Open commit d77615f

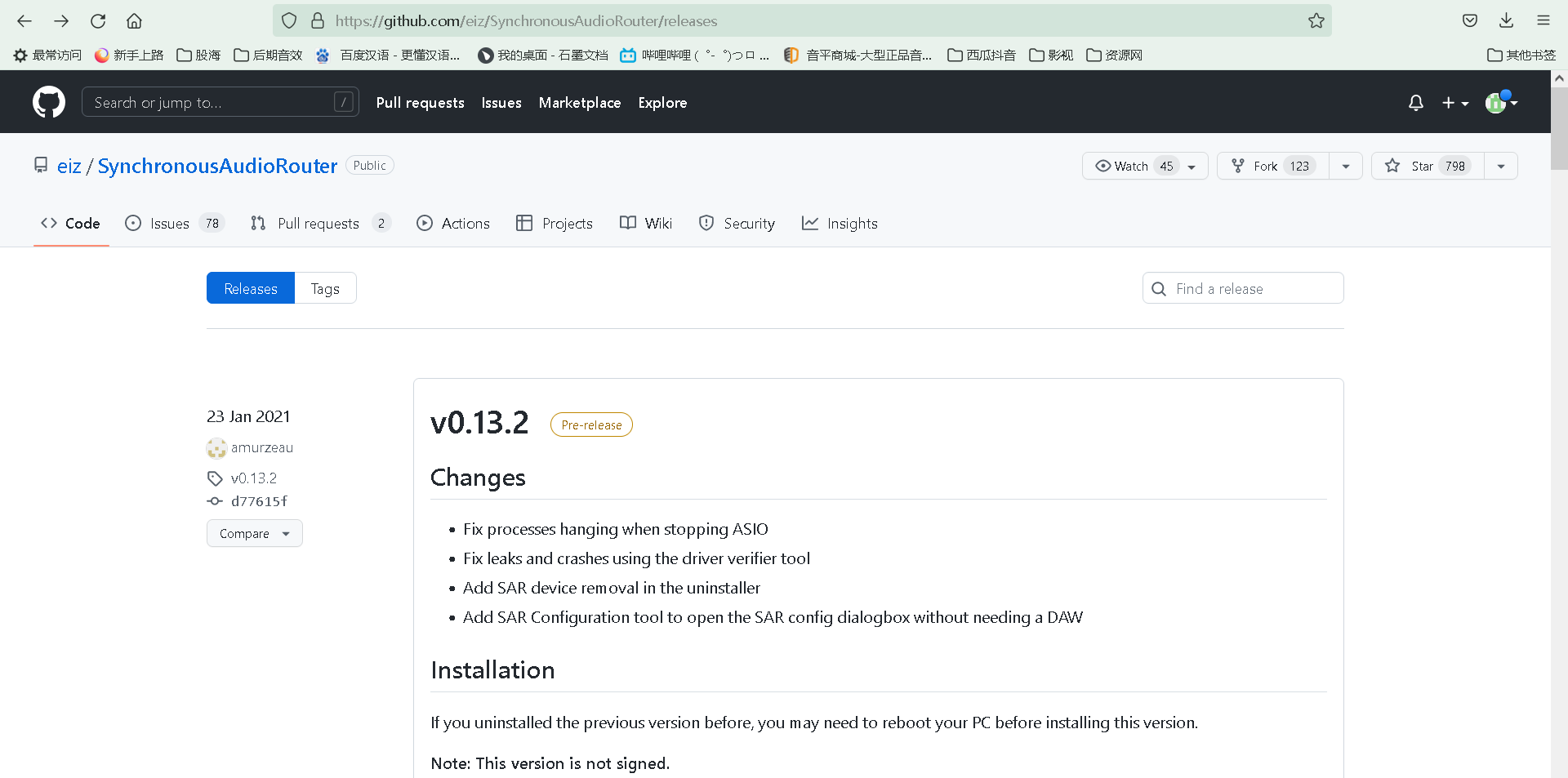259,501
